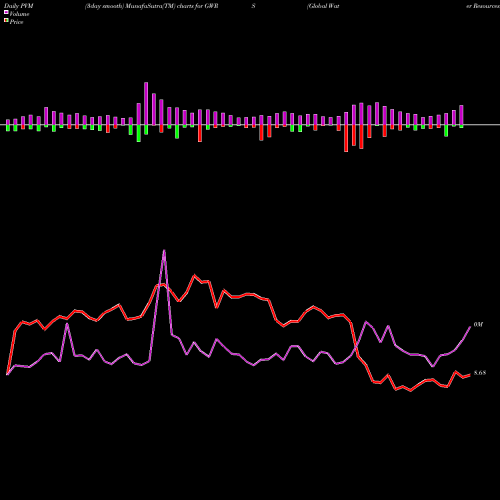
Task: Click the tallest purple volume bar
Action: pyautogui.click(x=146, y=104)
